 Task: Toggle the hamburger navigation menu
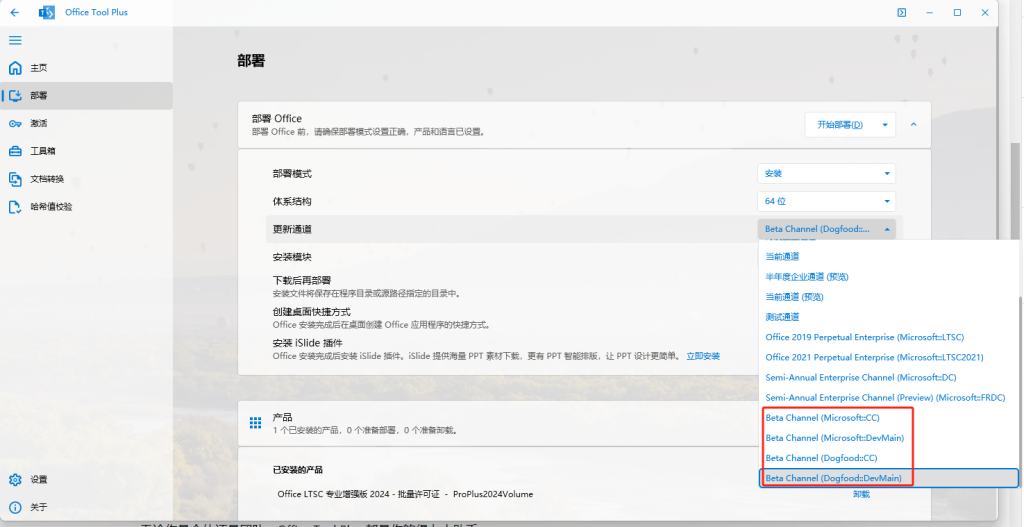point(15,40)
